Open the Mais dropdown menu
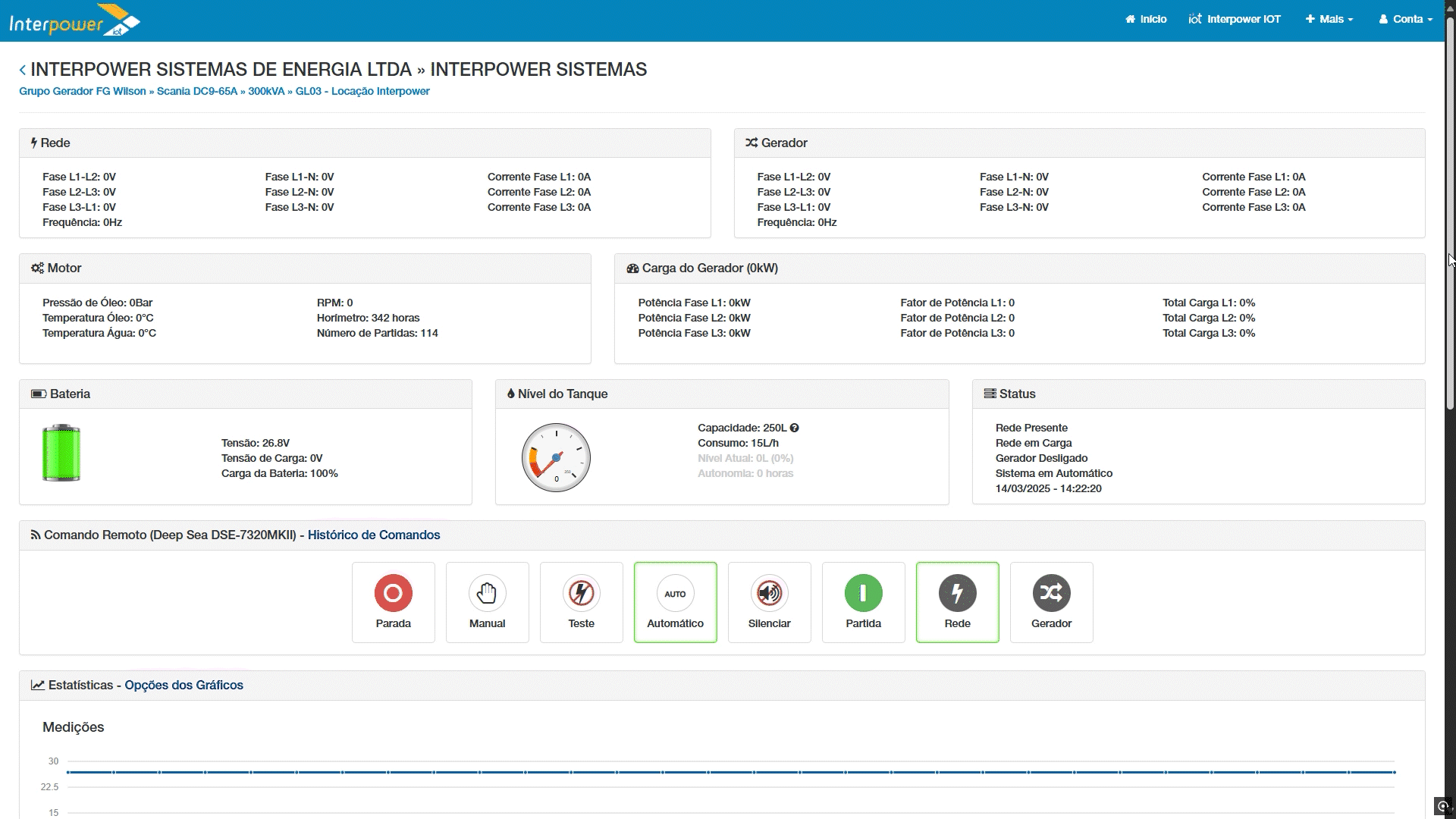This screenshot has height=819, width=1456. pos(1328,19)
